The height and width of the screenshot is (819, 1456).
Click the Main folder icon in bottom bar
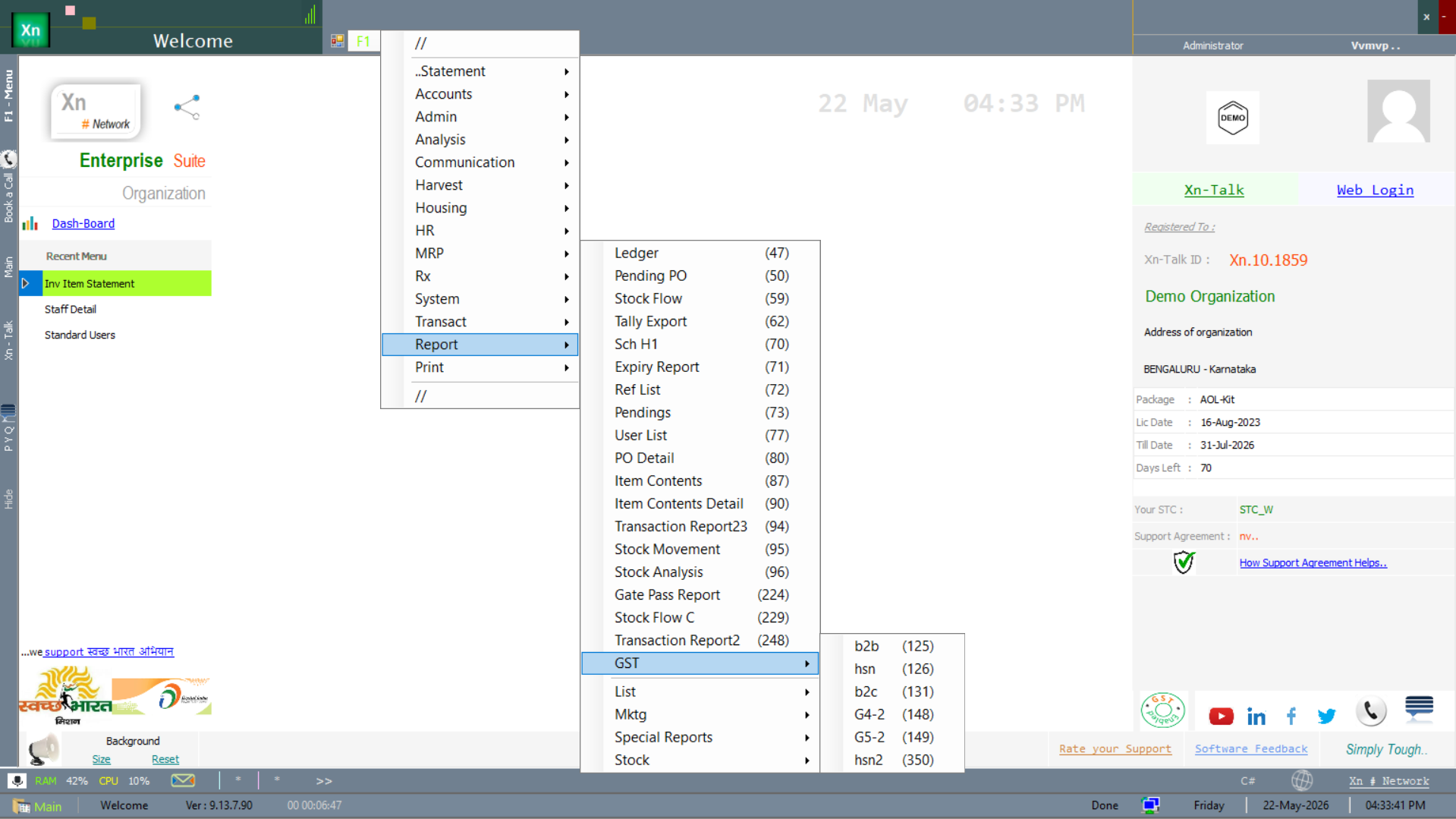(x=21, y=806)
